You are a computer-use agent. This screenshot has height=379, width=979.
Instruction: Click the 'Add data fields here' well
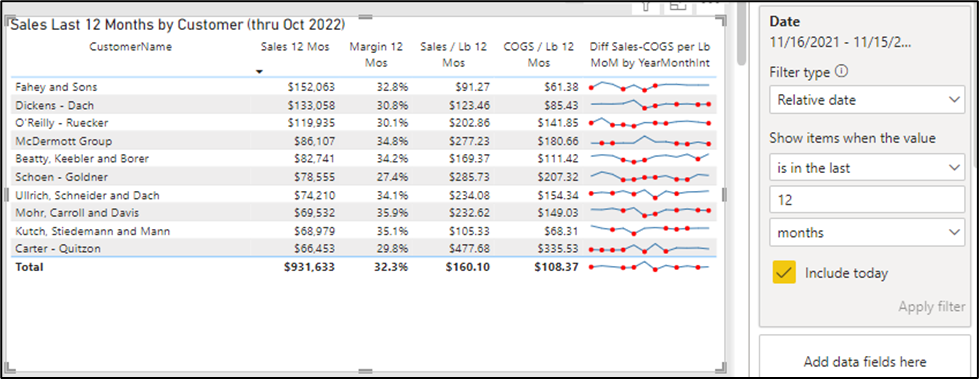pyautogui.click(x=865, y=362)
